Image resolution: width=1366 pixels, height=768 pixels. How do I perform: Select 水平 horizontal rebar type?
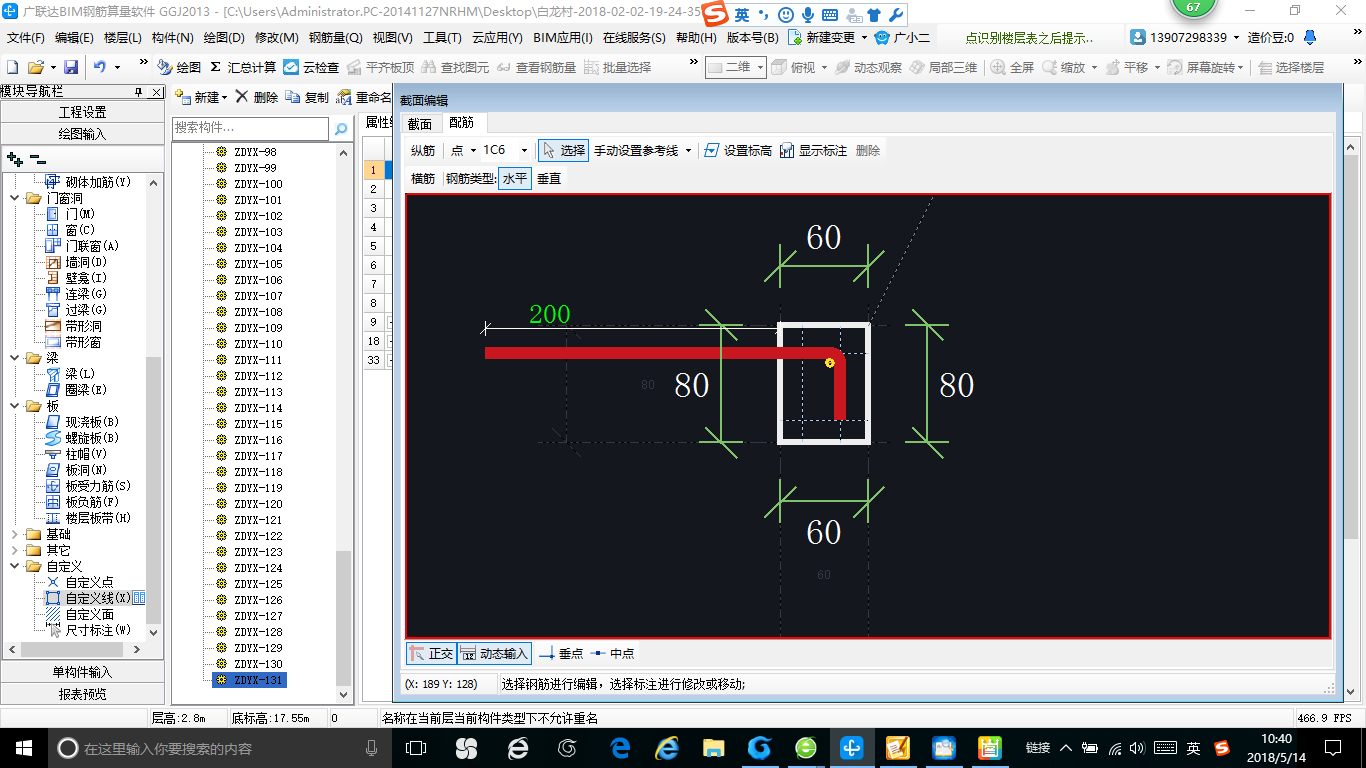[515, 178]
